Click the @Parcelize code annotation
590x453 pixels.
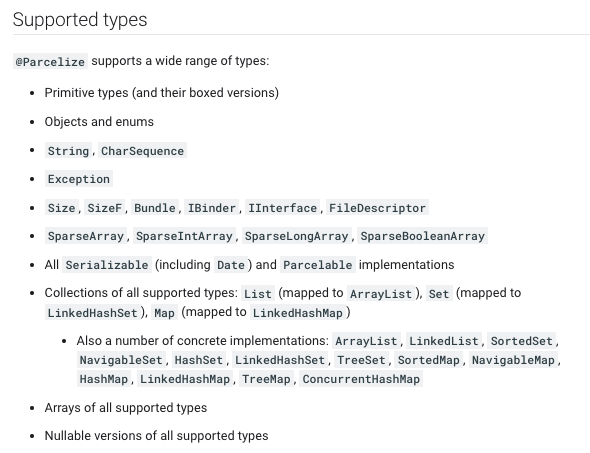click(50, 61)
